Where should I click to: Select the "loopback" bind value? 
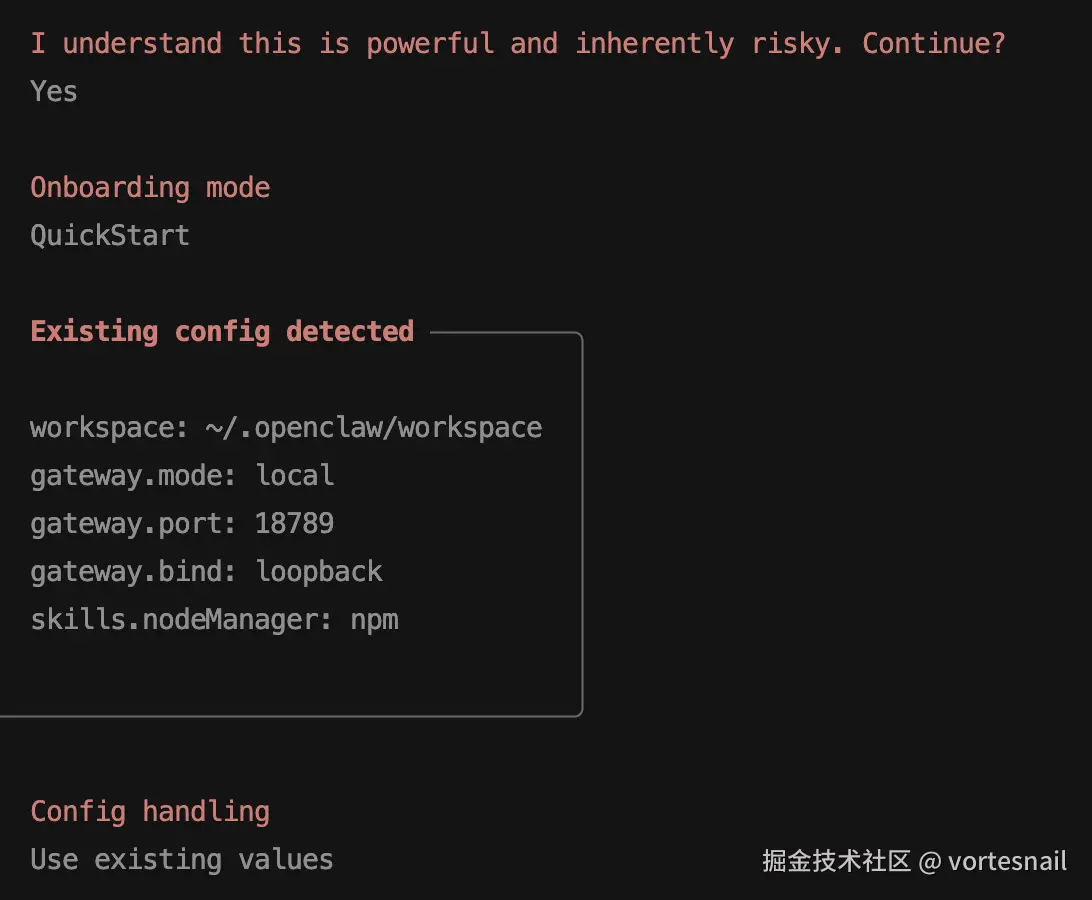pos(319,571)
